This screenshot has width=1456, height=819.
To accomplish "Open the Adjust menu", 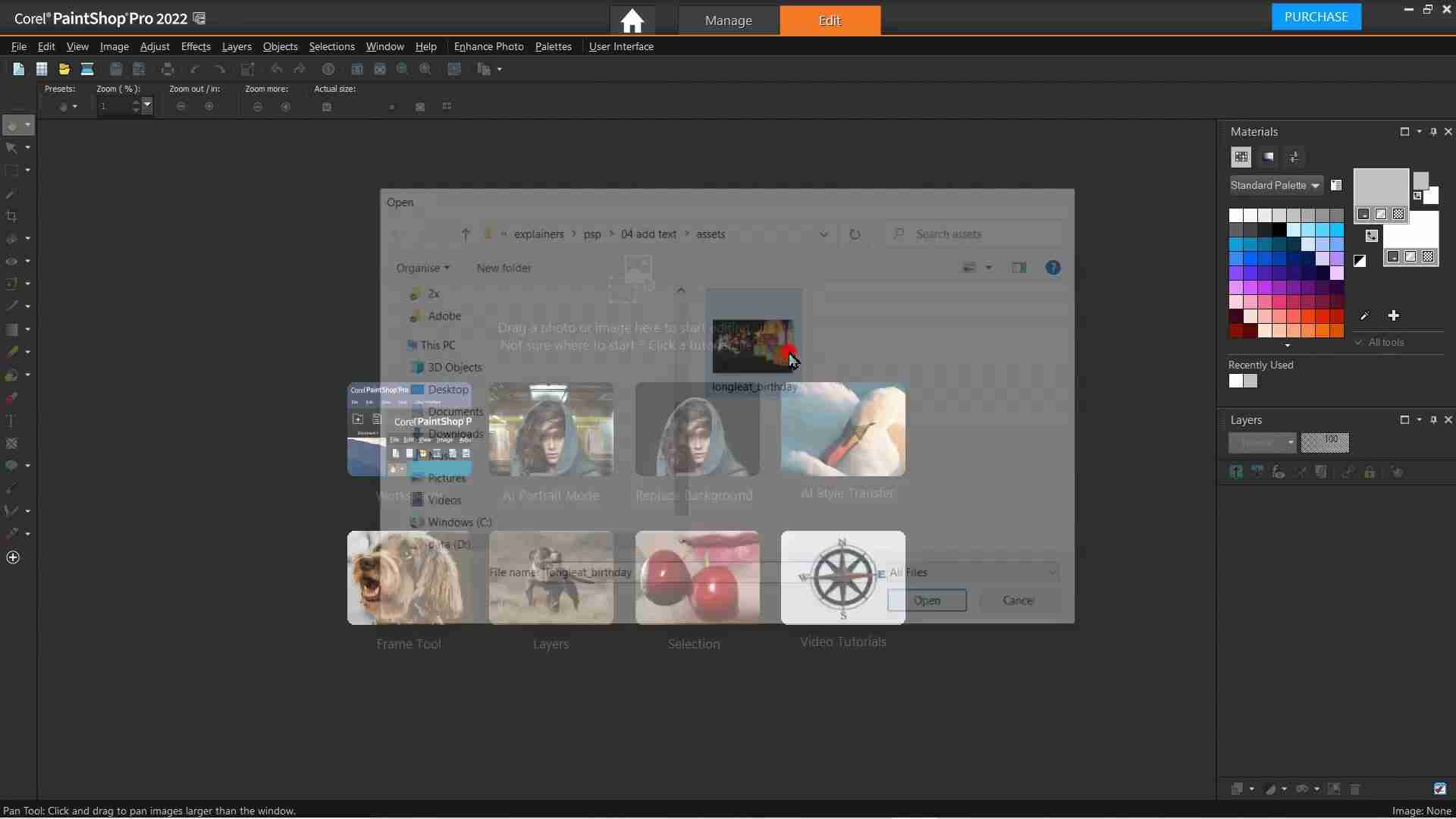I will pyautogui.click(x=154, y=46).
